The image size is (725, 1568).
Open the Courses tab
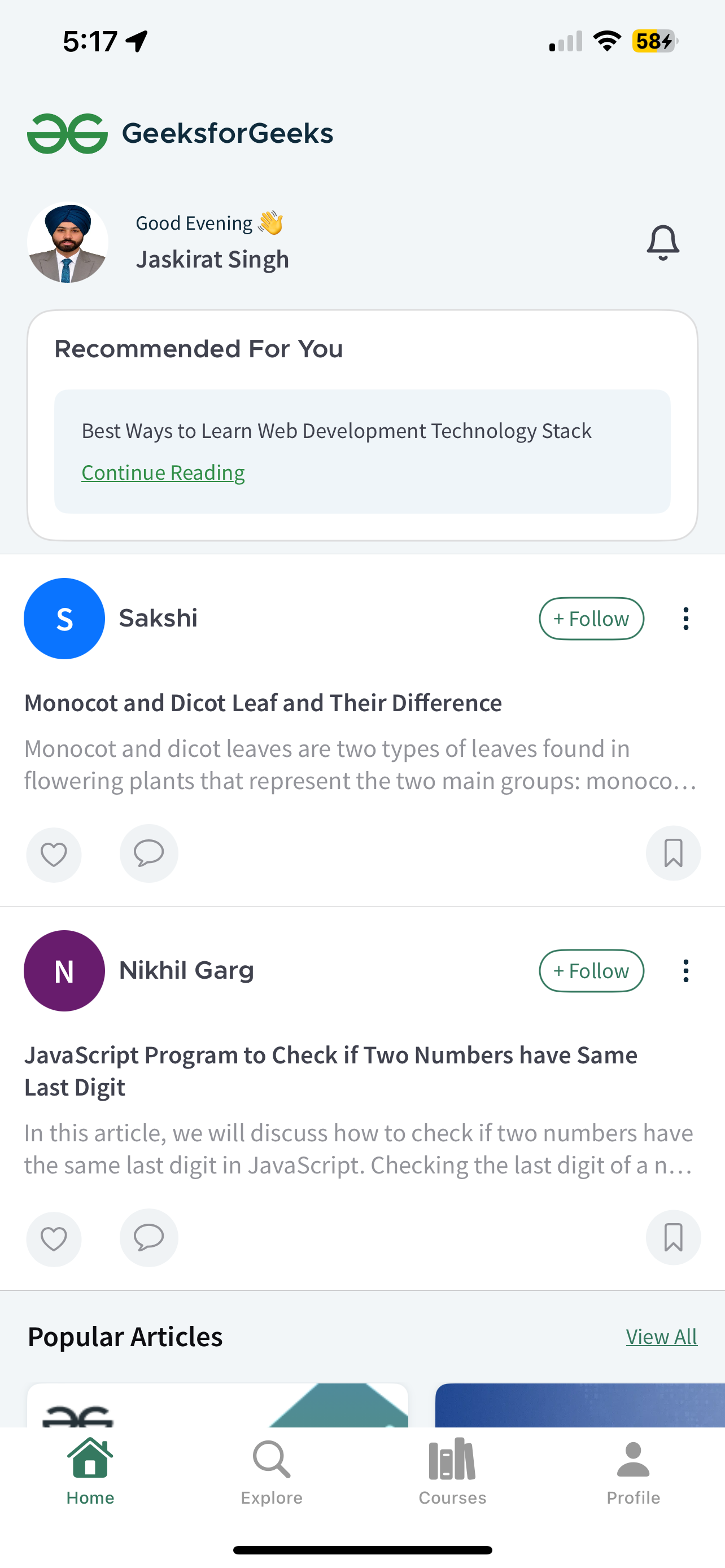[452, 1472]
